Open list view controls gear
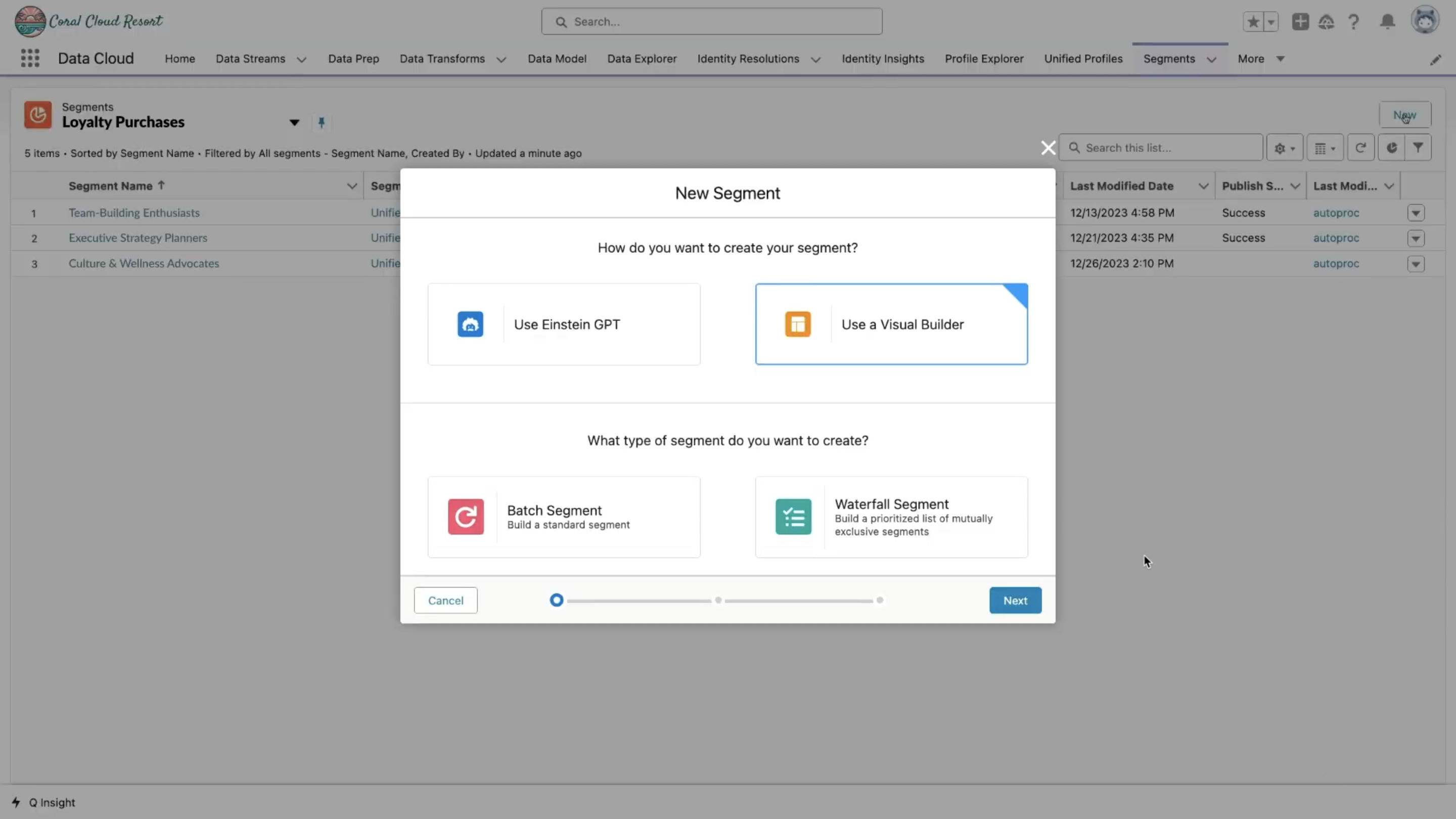 [x=1284, y=148]
